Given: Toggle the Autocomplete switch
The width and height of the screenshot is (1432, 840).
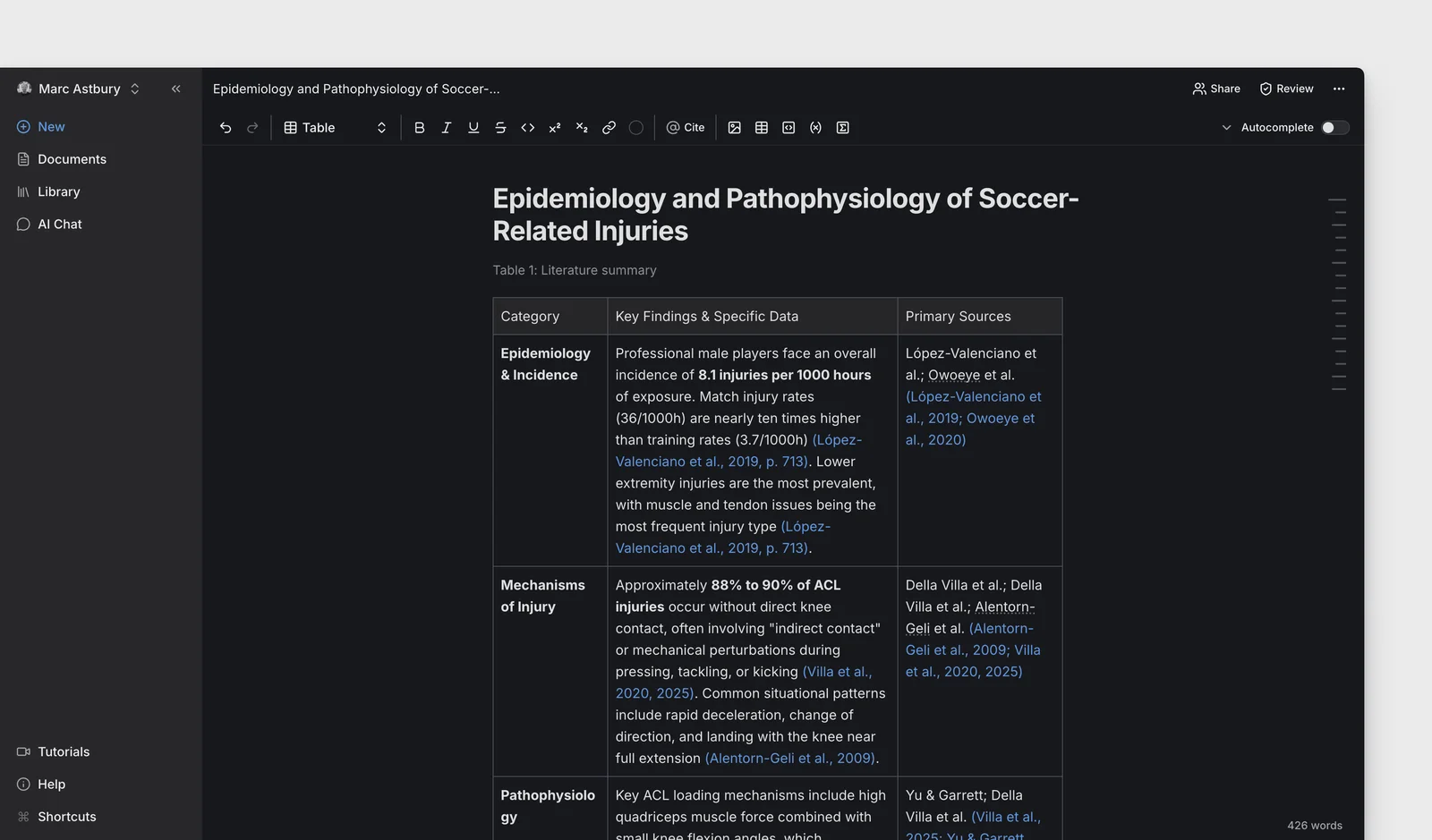Looking at the screenshot, I should [1334, 128].
